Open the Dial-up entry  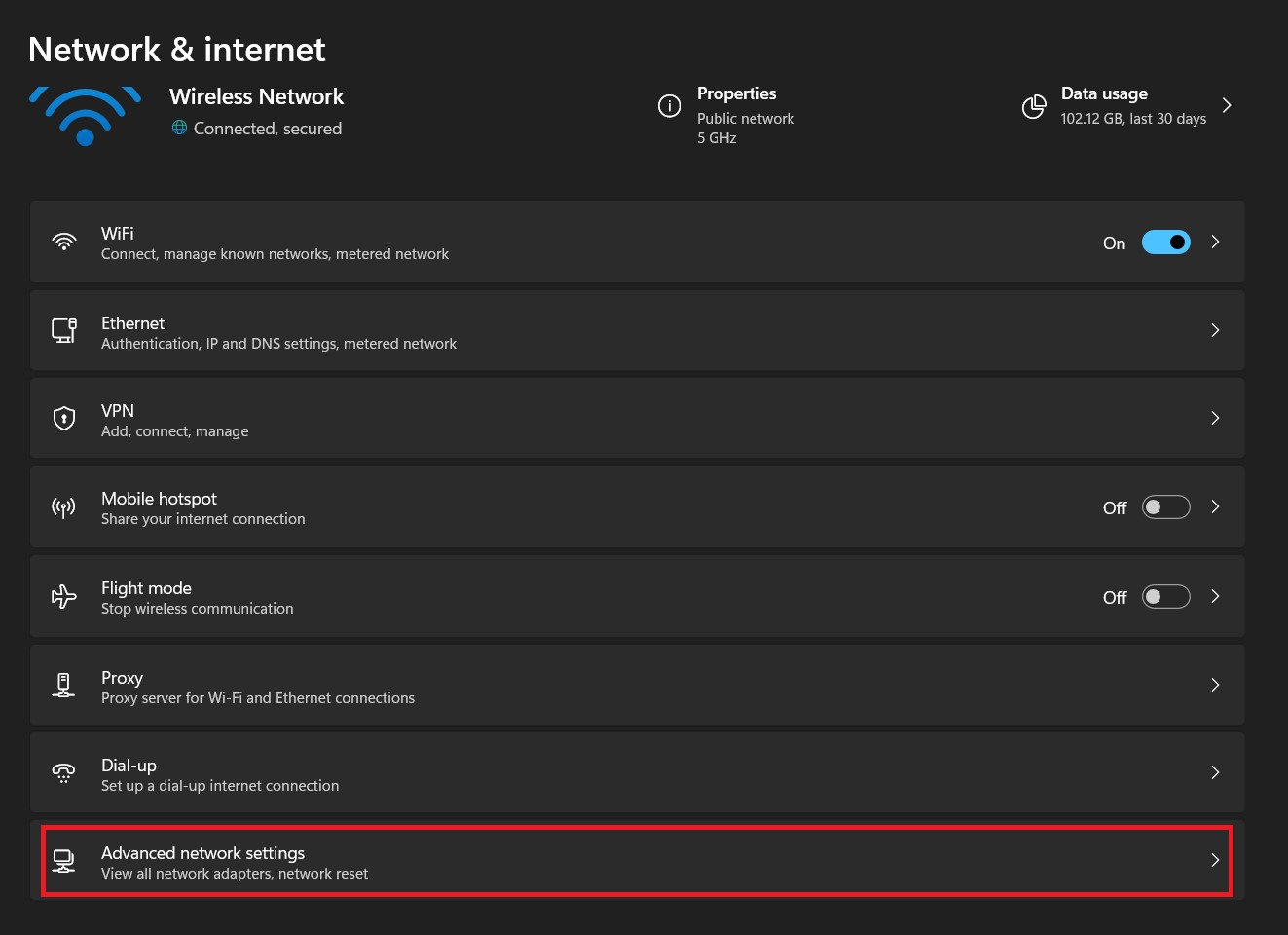click(638, 772)
